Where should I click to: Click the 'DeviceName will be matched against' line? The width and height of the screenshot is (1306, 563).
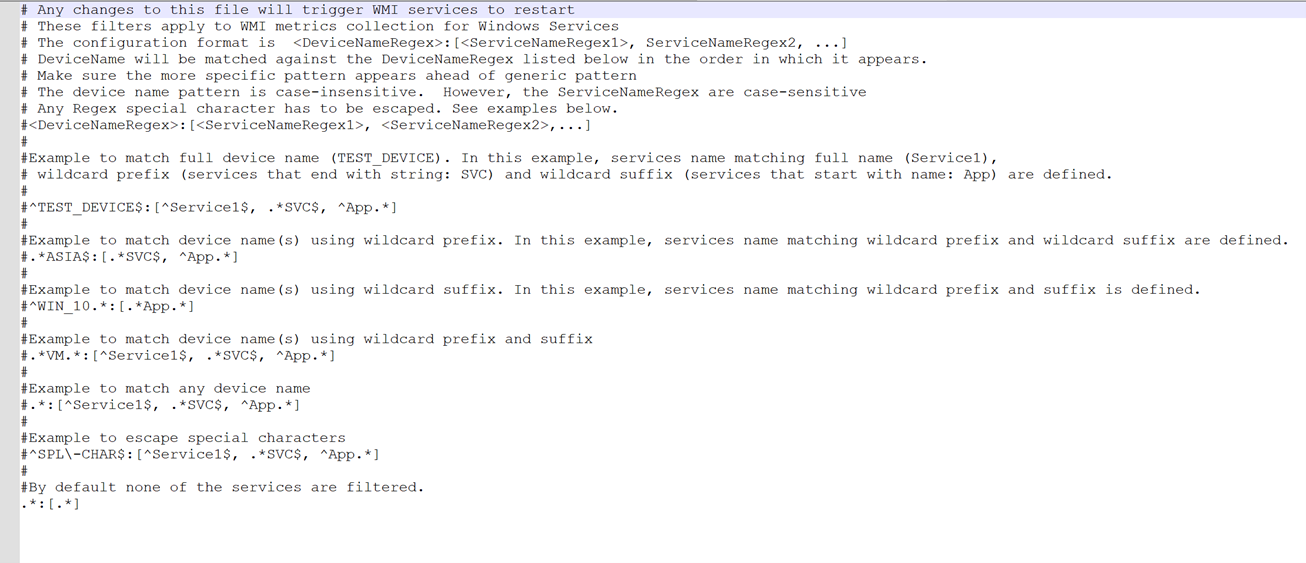click(x=470, y=59)
